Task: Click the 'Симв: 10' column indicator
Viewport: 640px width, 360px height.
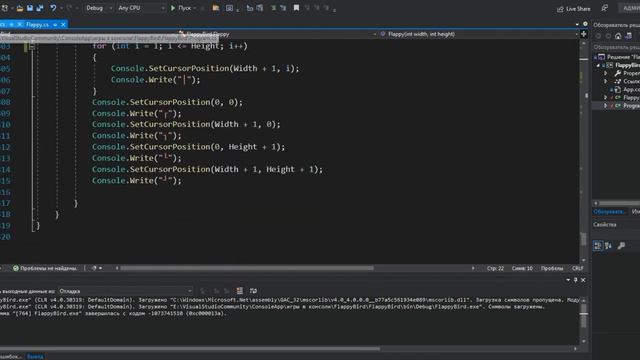Action: (522, 268)
